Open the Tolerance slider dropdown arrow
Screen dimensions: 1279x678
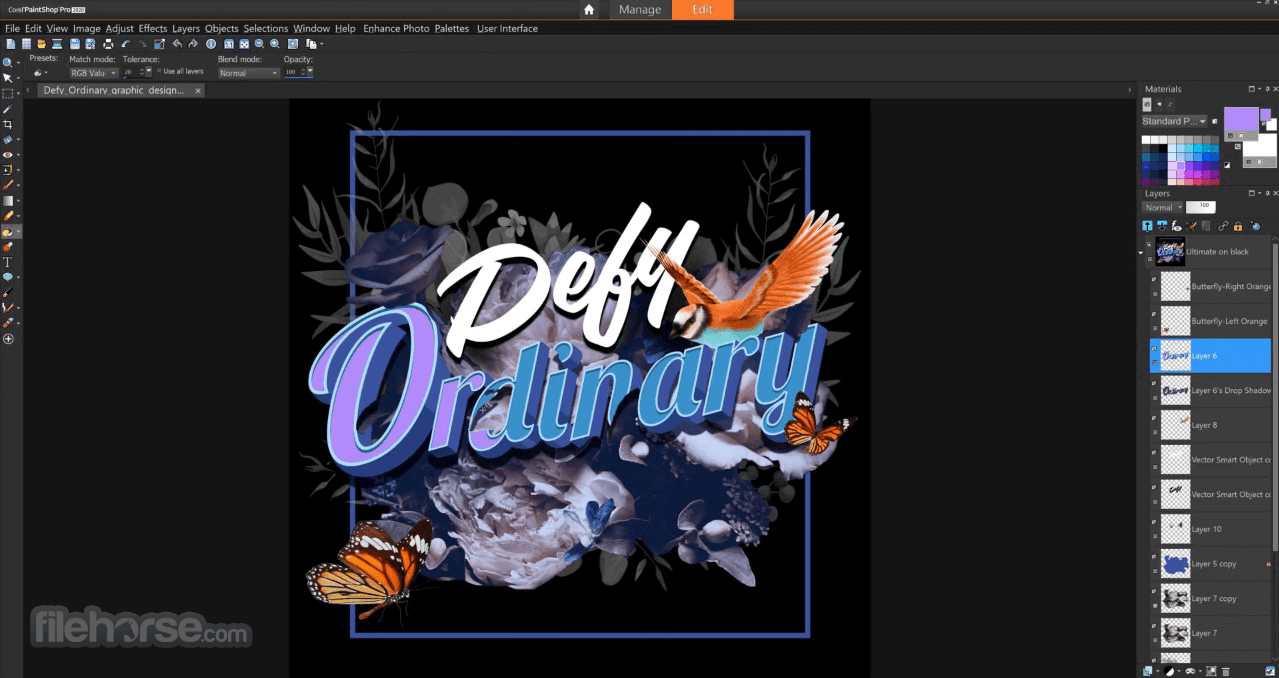coord(148,70)
